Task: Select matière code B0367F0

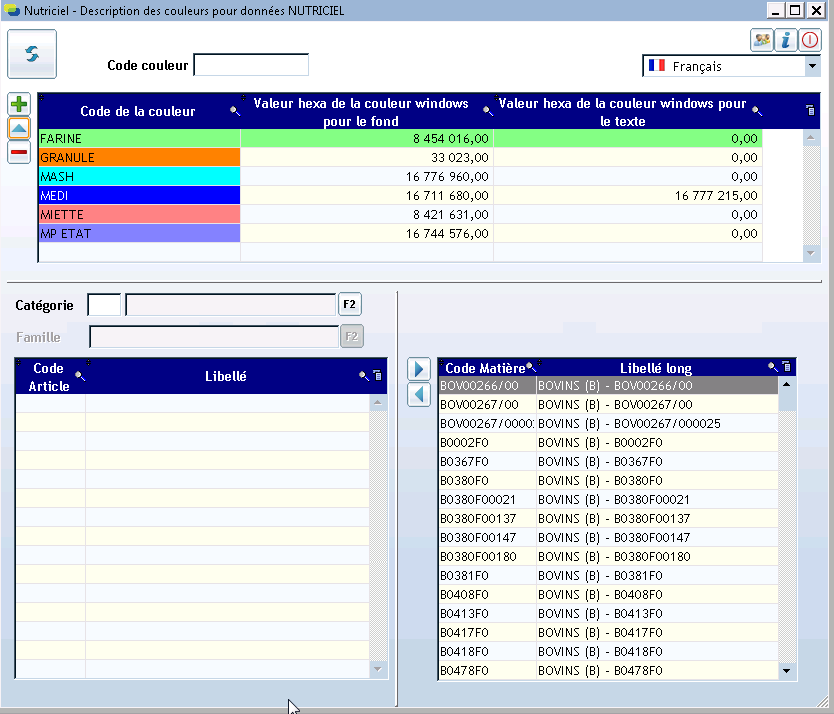Action: (x=464, y=462)
